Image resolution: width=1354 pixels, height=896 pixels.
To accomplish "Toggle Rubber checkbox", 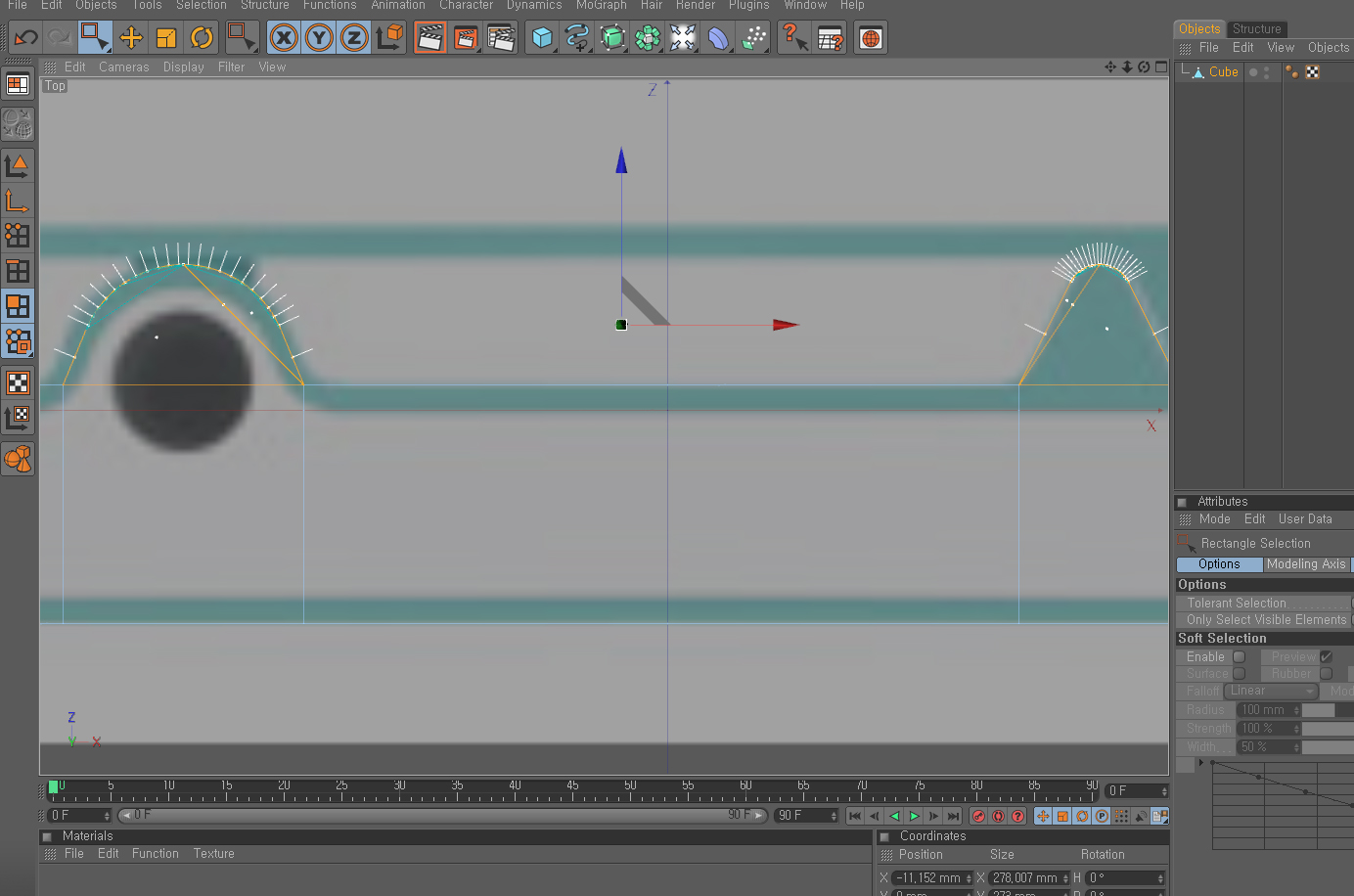I will (1326, 674).
